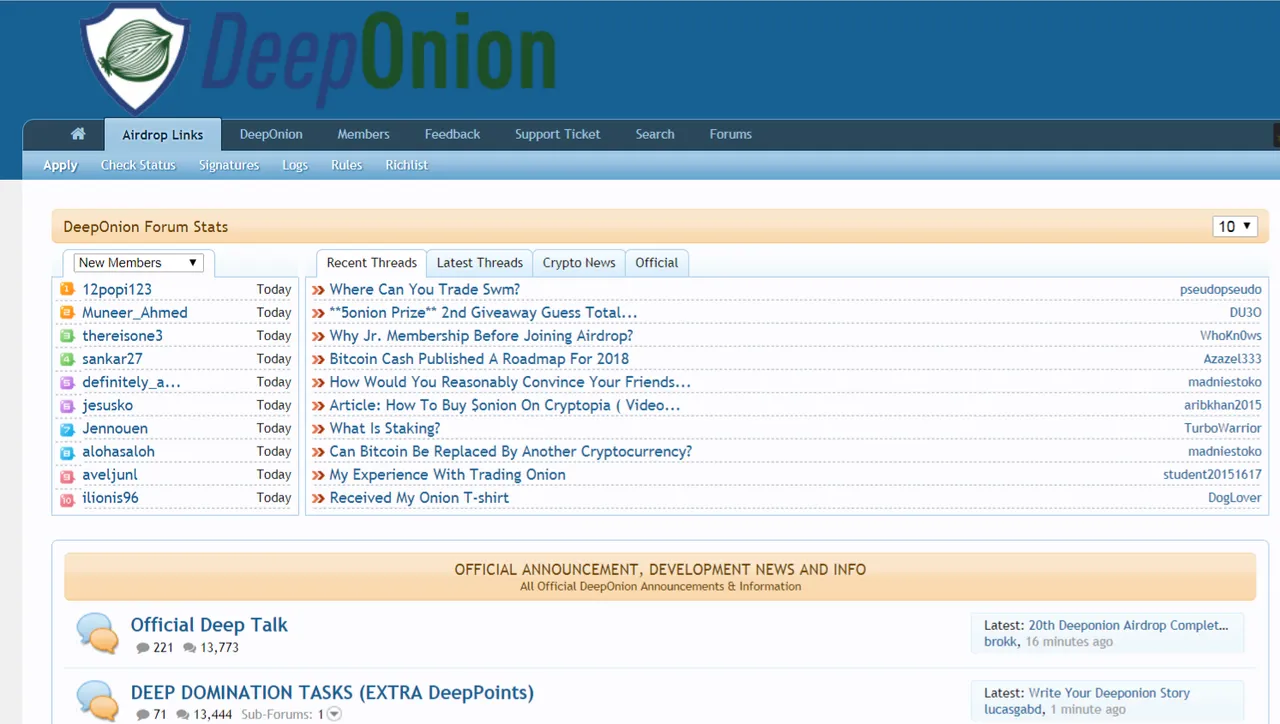Image resolution: width=1280 pixels, height=724 pixels.
Task: Open the Feedback nav tab
Action: pos(452,134)
